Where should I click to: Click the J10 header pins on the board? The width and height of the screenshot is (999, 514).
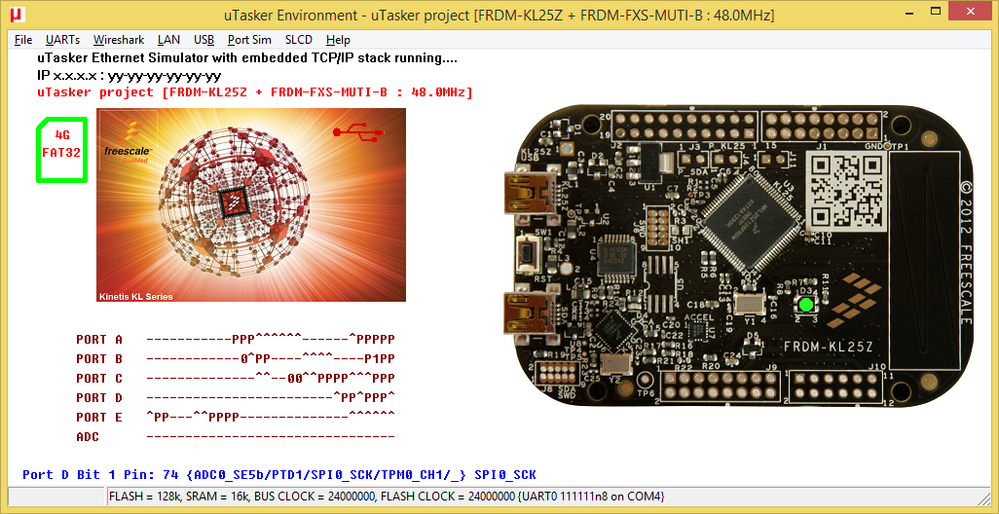click(835, 386)
